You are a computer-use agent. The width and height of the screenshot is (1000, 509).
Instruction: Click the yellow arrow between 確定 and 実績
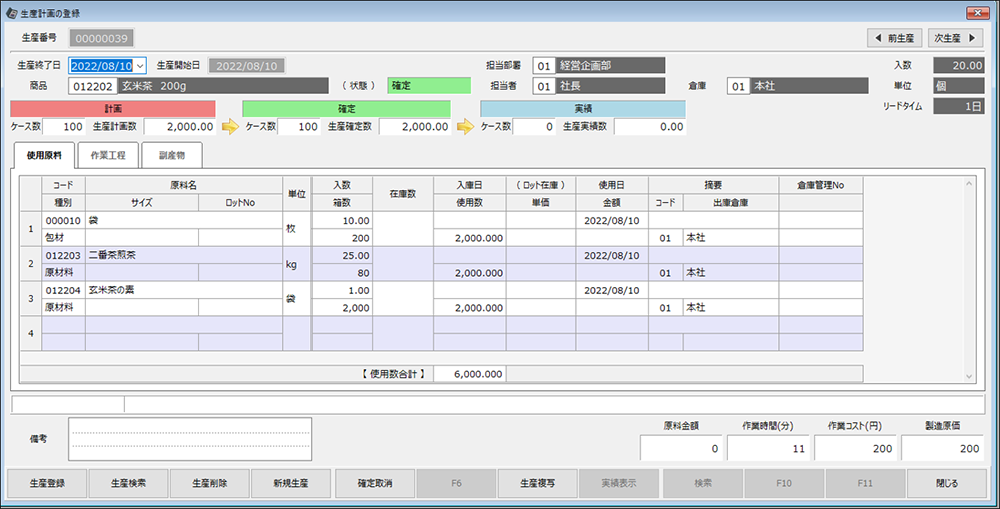tap(465, 127)
